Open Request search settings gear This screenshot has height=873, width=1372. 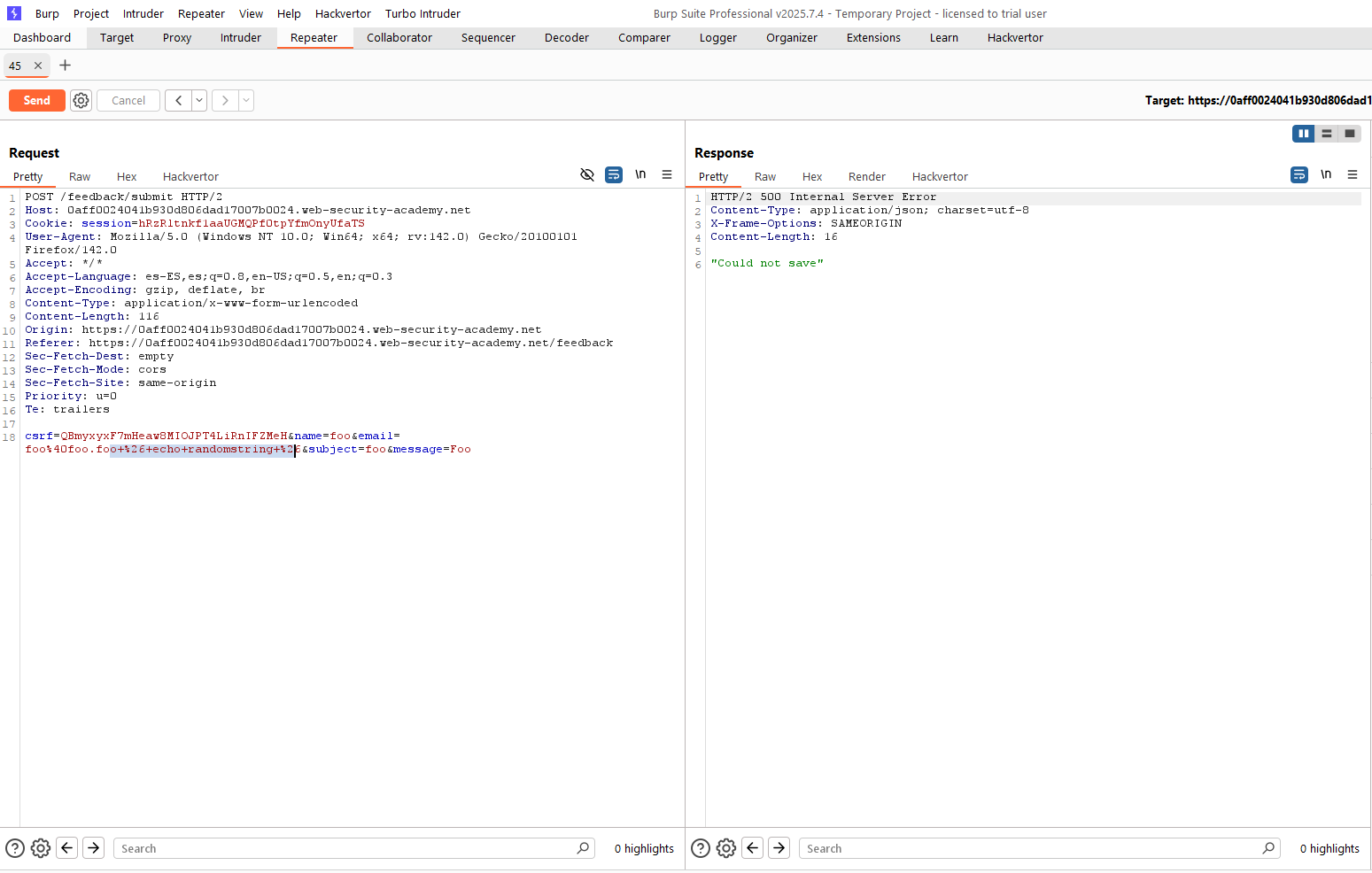click(x=41, y=848)
